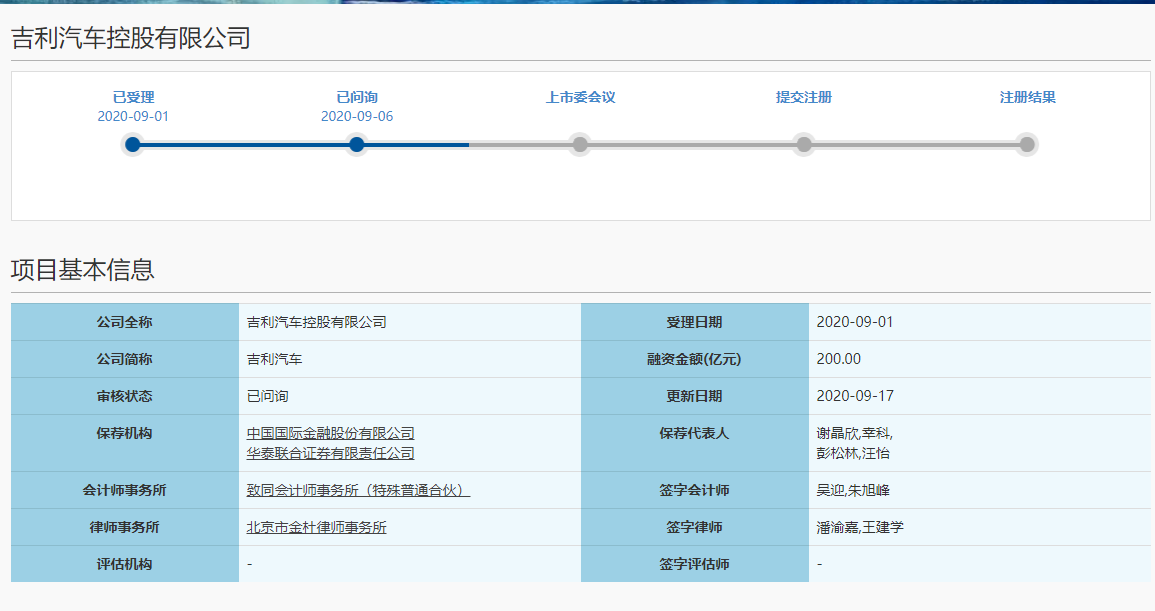
Task: Click the 项目基本信息 section heading
Action: coord(83,270)
